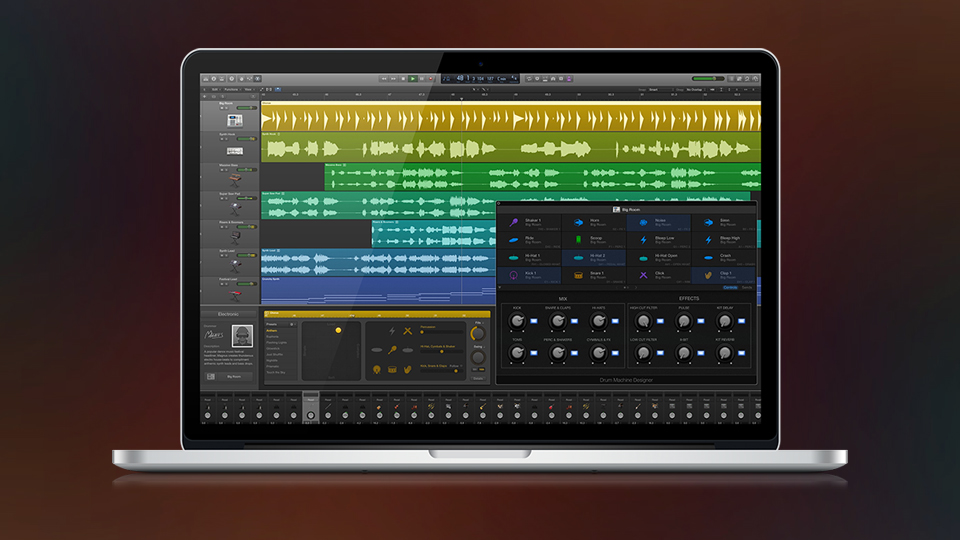Select the Snare 1 pad
The width and height of the screenshot is (960, 540).
click(594, 276)
